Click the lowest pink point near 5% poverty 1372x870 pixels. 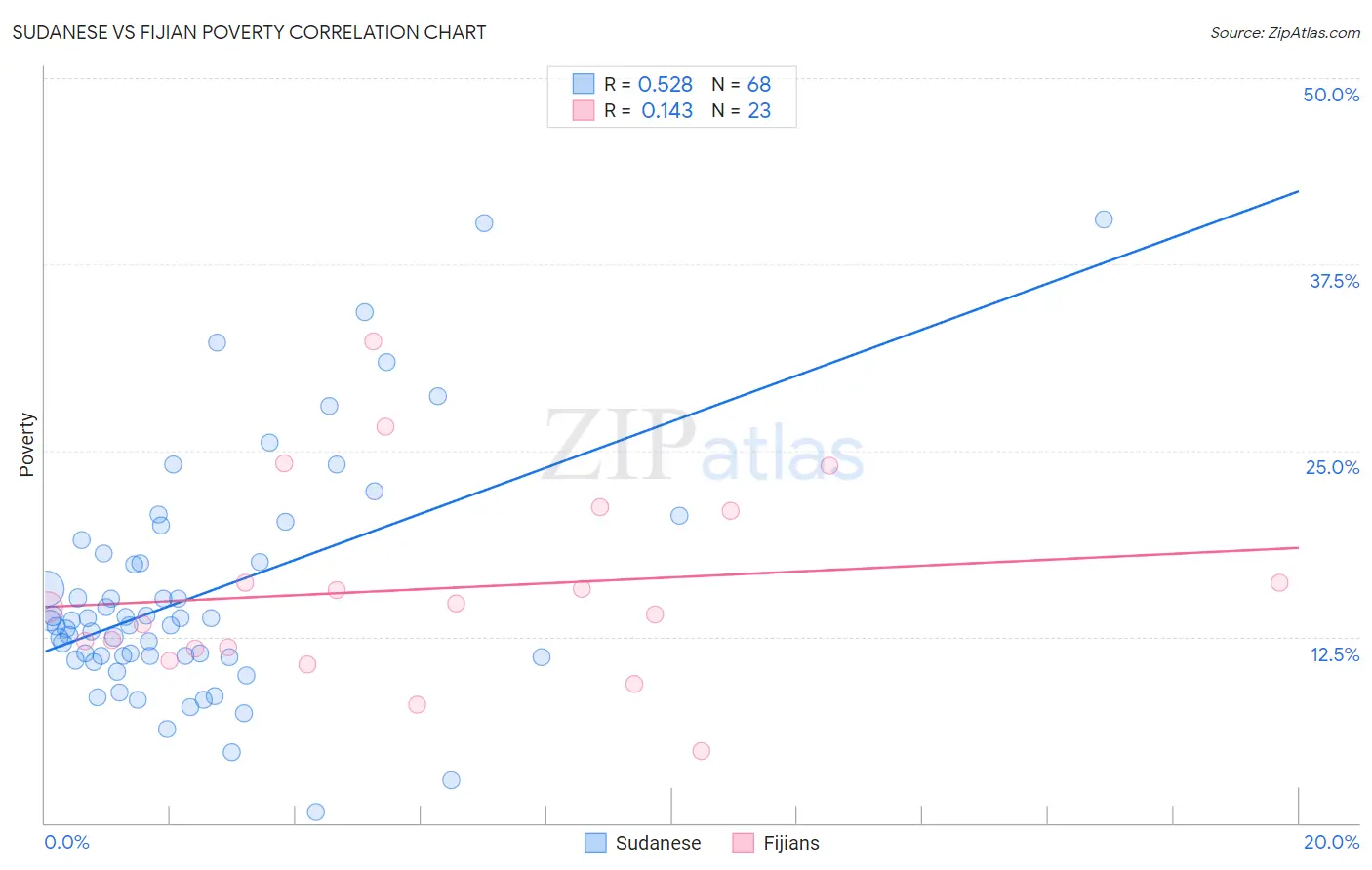701,751
